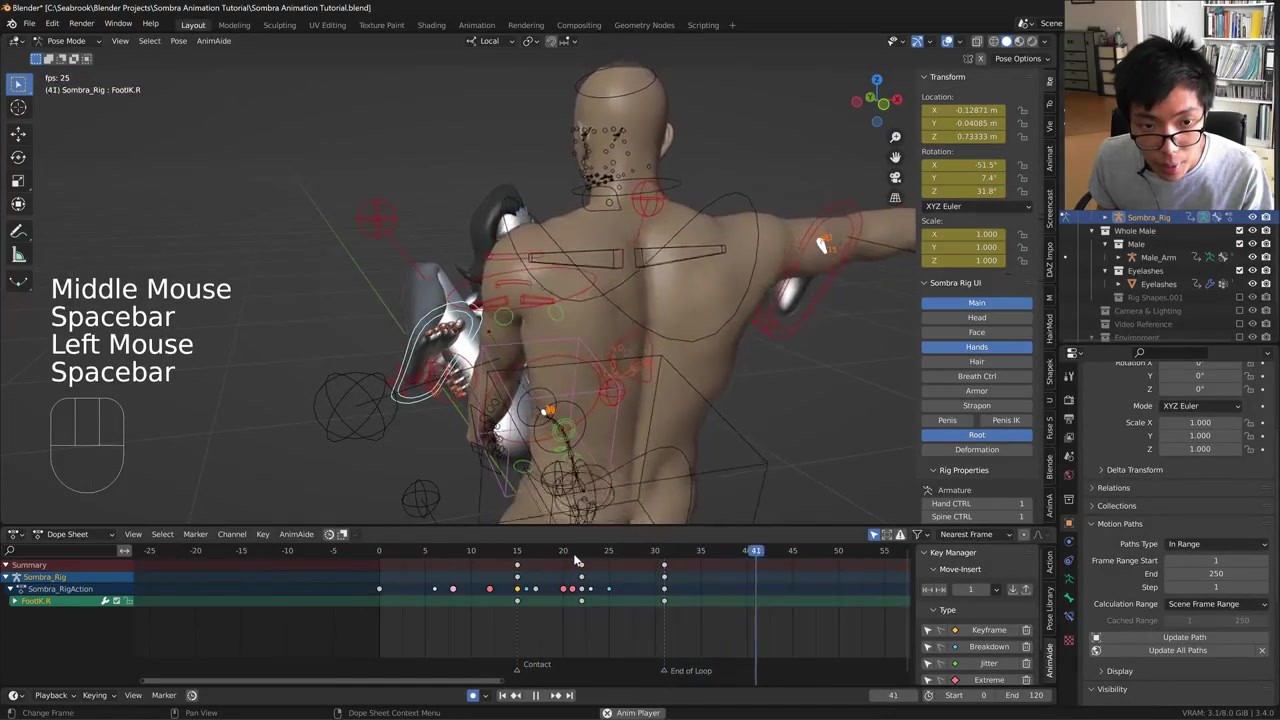Viewport: 1280px width, 720px height.
Task: Expand the Delta Transform panel
Action: (1134, 470)
